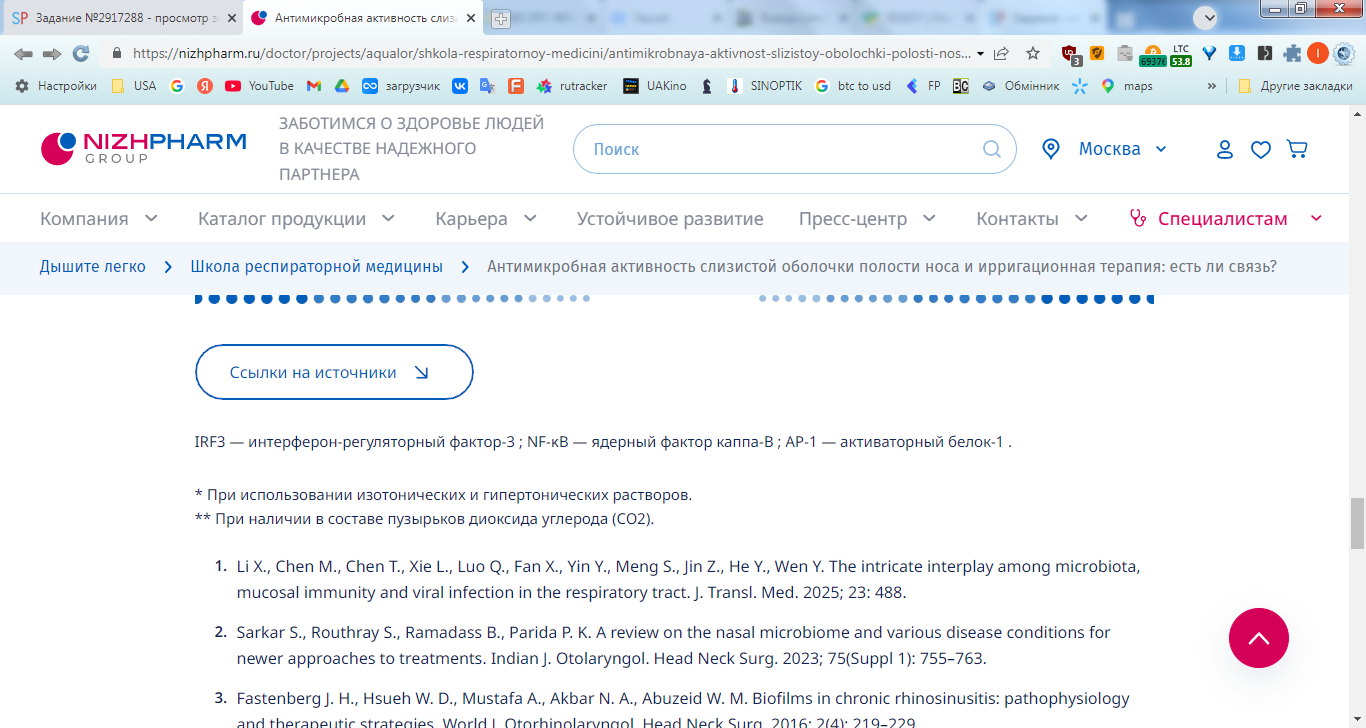Open the uBlock Origin extension icon
This screenshot has width=1366, height=728.
[x=1070, y=54]
